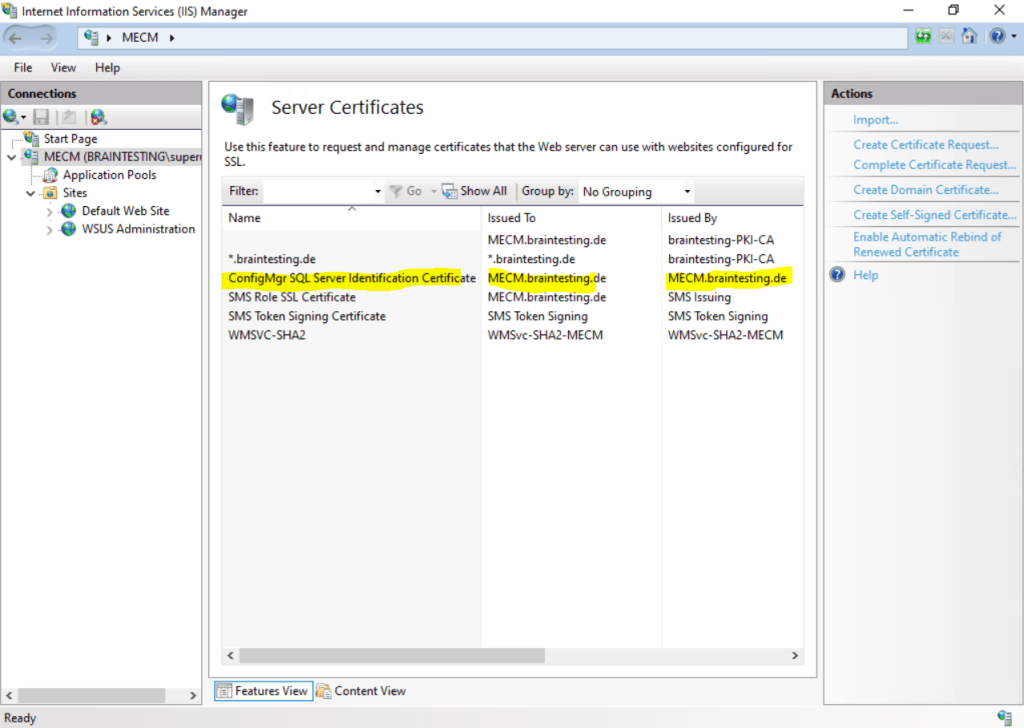
Task: Select the SMS Token Signing Certificate row
Action: tap(513, 316)
